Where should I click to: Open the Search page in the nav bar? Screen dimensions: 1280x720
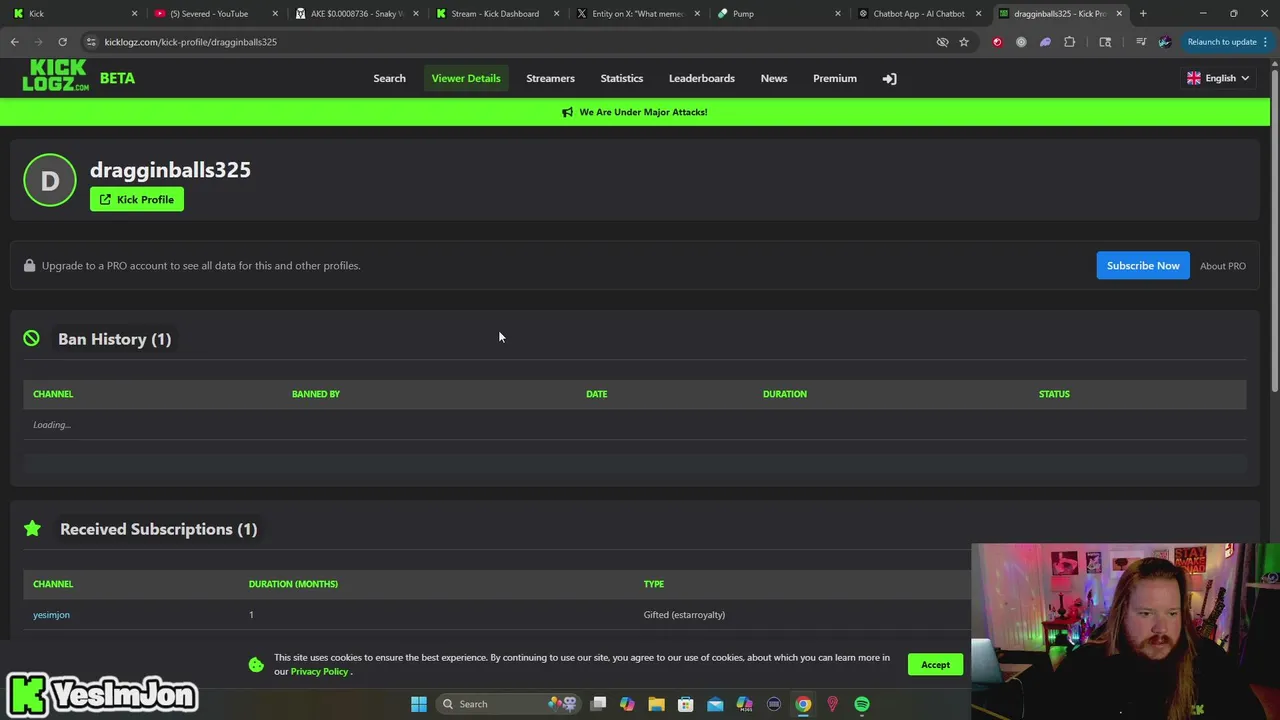coord(389,78)
